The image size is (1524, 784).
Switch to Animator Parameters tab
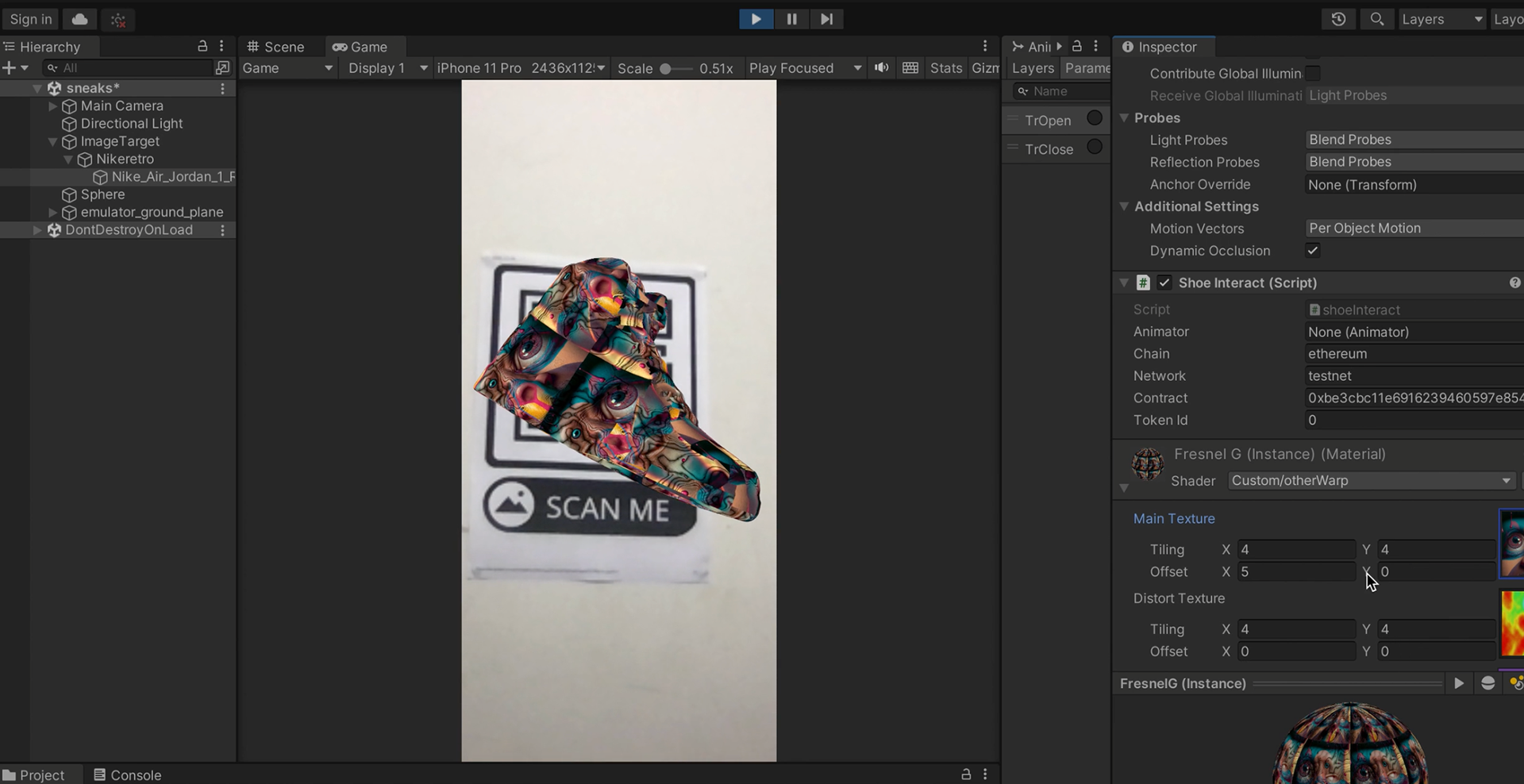[1087, 68]
